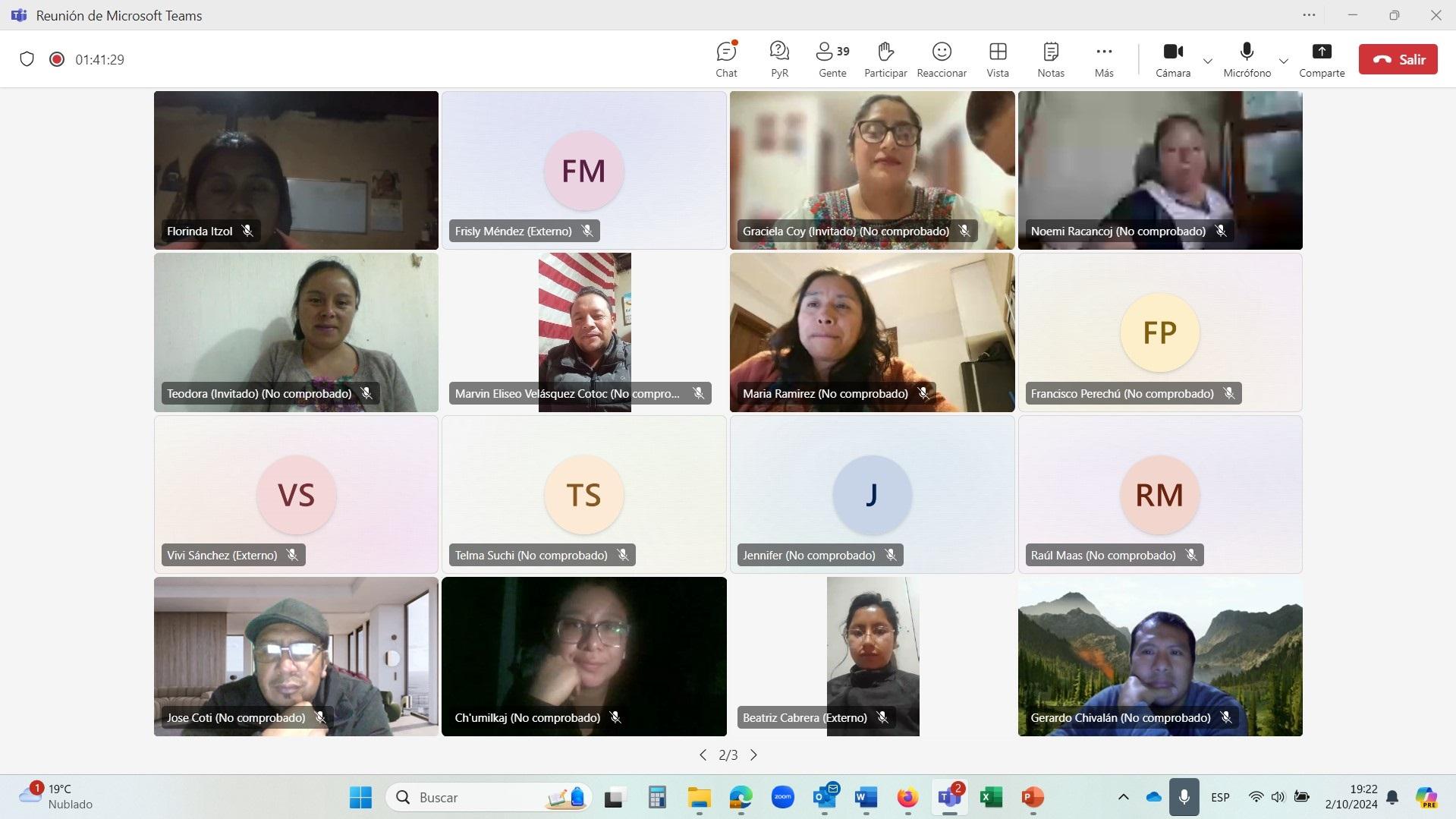Go to next page of participants
The height and width of the screenshot is (819, 1456).
753,754
